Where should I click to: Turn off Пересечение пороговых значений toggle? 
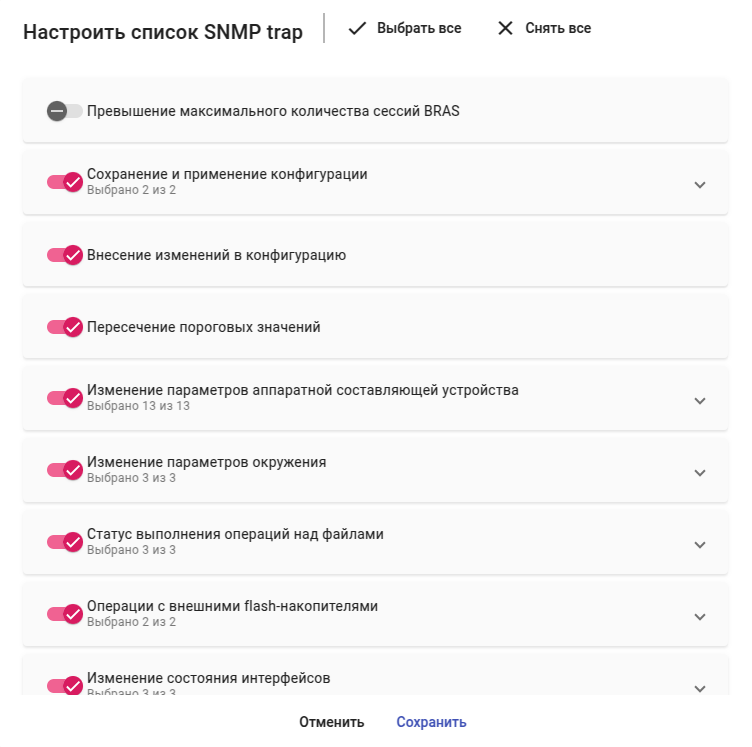64,327
